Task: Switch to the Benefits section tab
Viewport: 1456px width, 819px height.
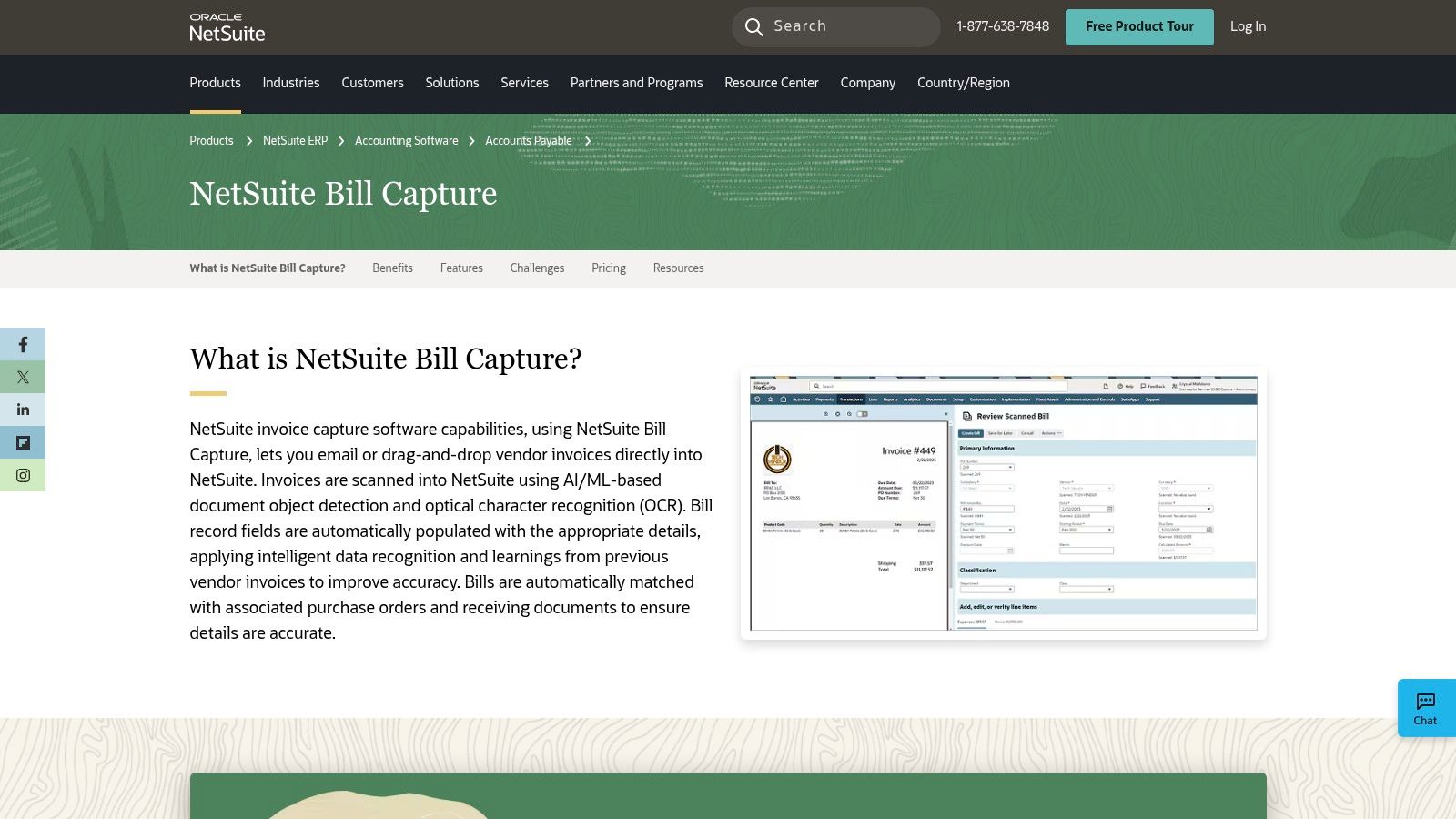Action: pyautogui.click(x=392, y=268)
